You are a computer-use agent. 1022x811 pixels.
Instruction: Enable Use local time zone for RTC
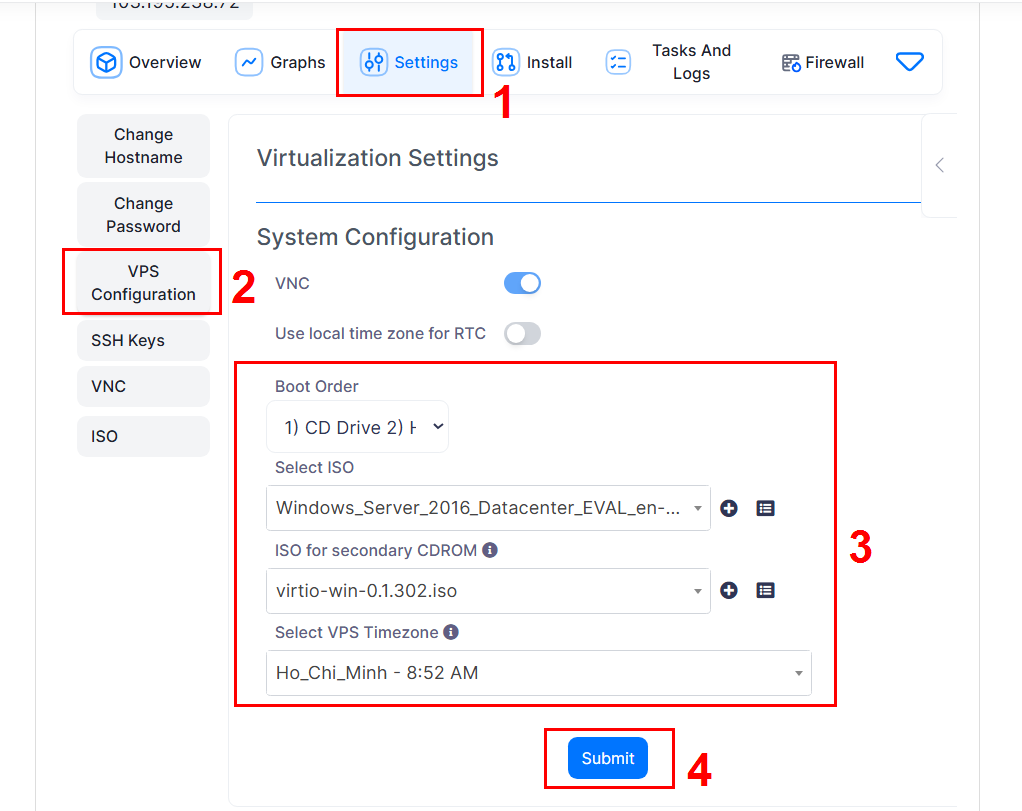(x=522, y=334)
